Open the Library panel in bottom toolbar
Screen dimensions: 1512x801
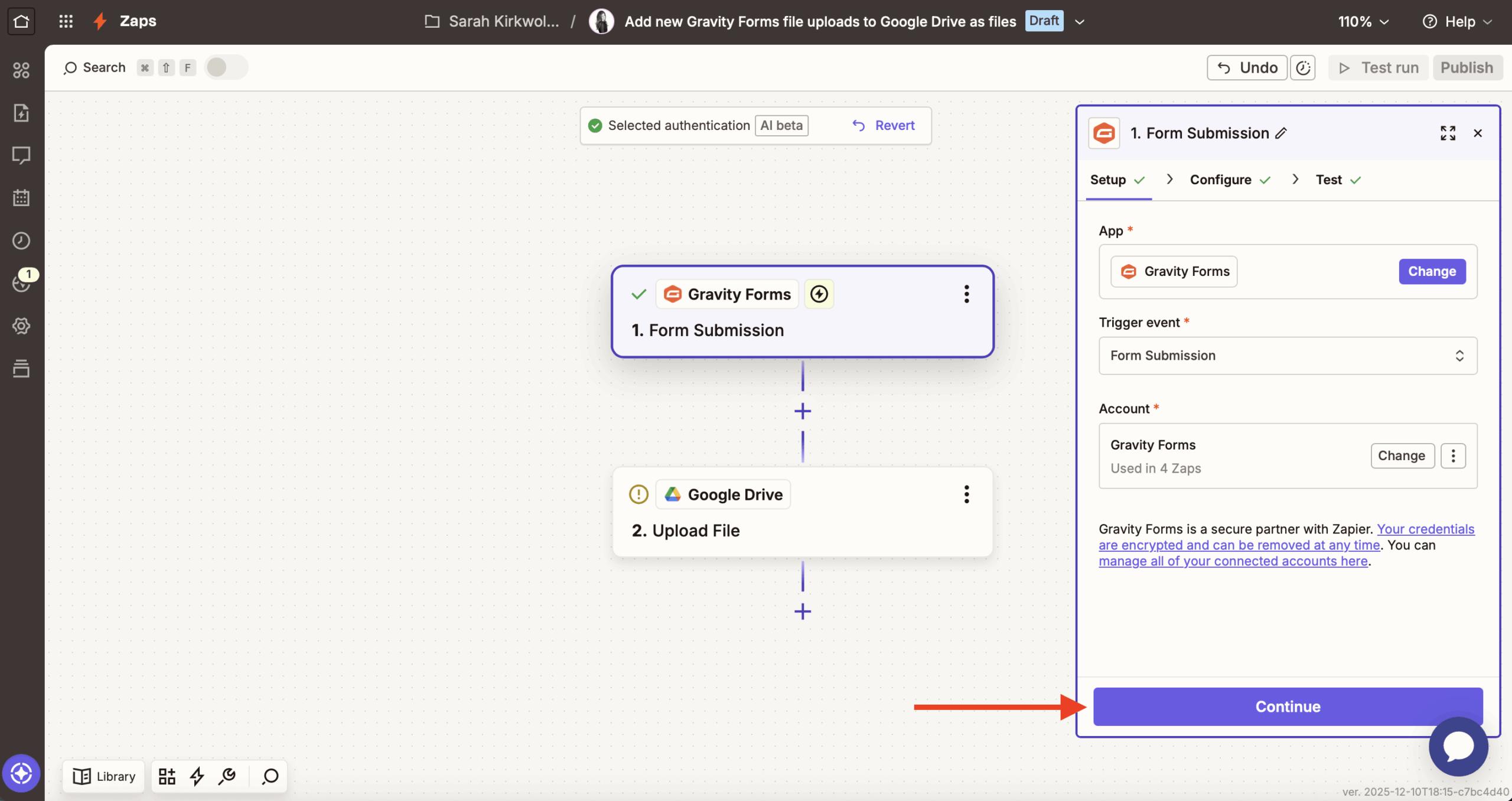point(103,776)
